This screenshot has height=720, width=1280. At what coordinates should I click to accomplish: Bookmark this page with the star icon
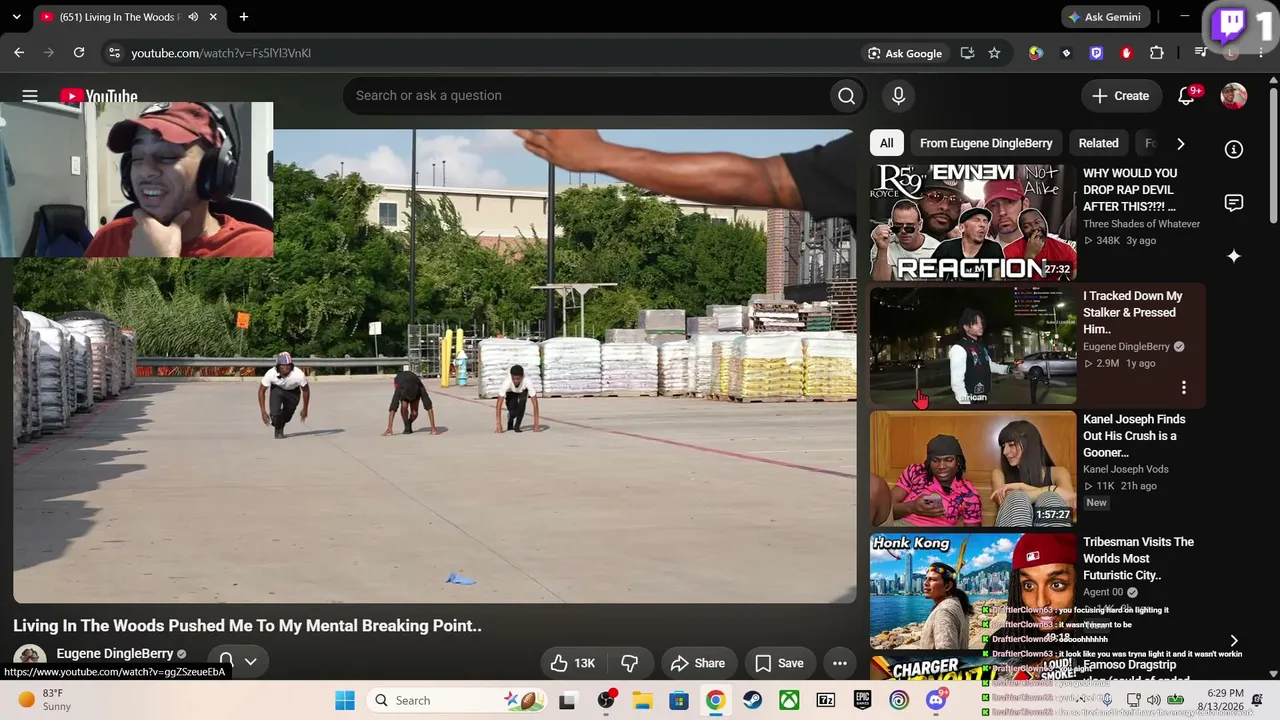994,53
